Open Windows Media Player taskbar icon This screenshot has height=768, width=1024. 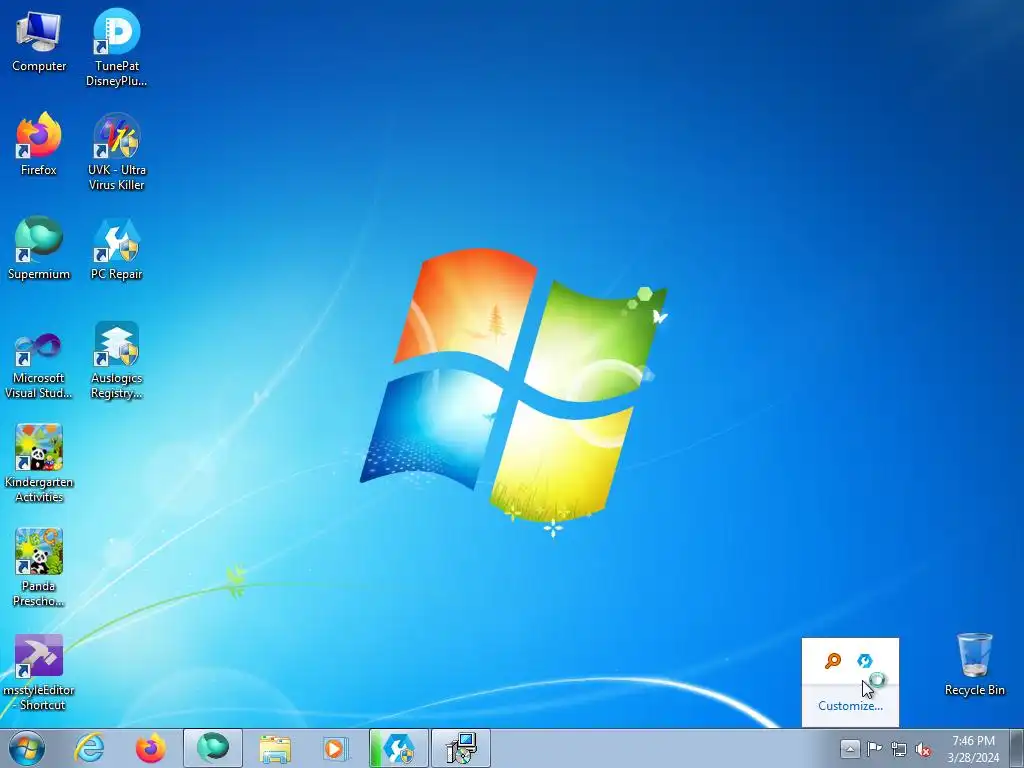coord(336,748)
